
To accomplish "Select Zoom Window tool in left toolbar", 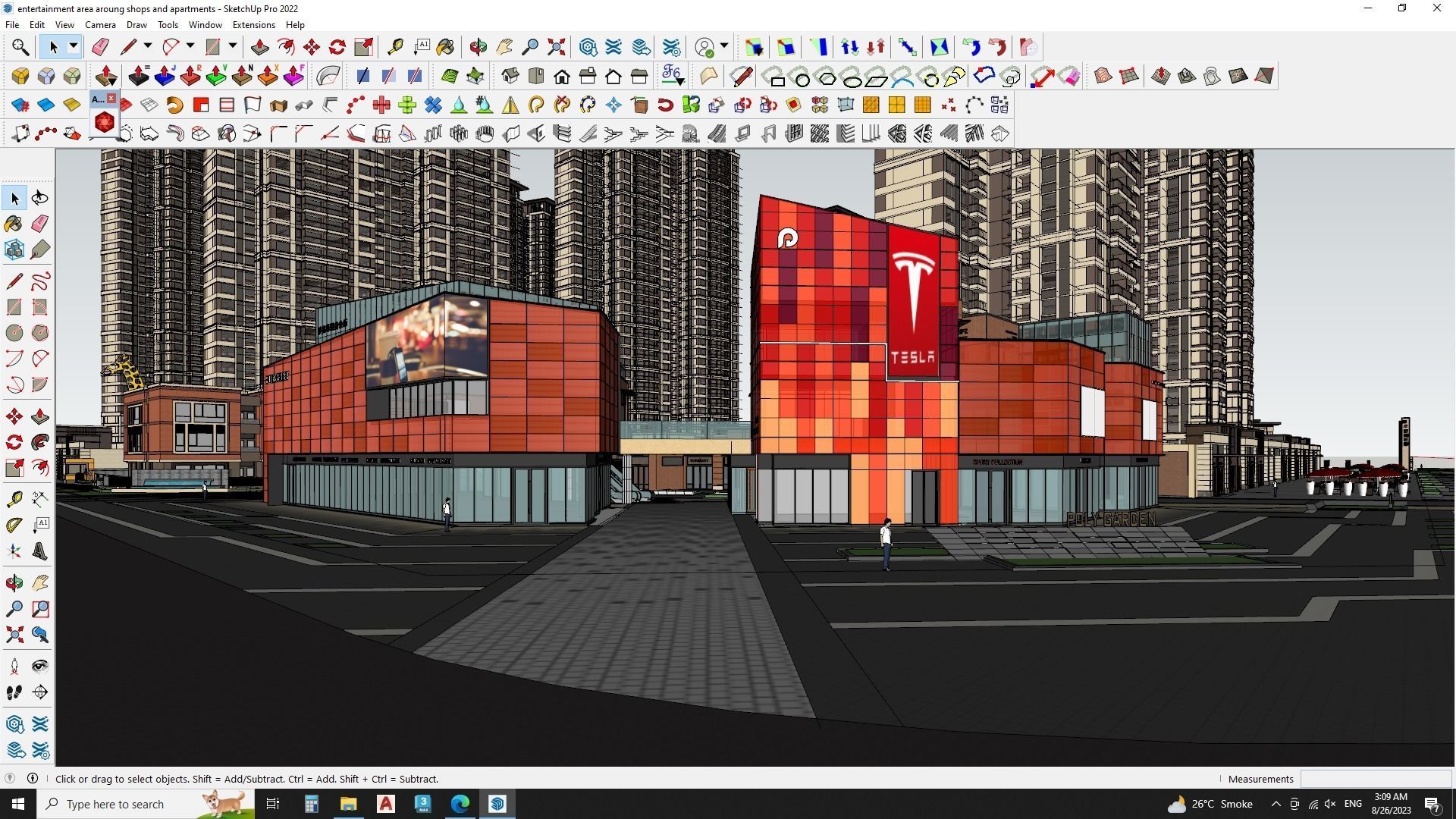I will click(40, 609).
